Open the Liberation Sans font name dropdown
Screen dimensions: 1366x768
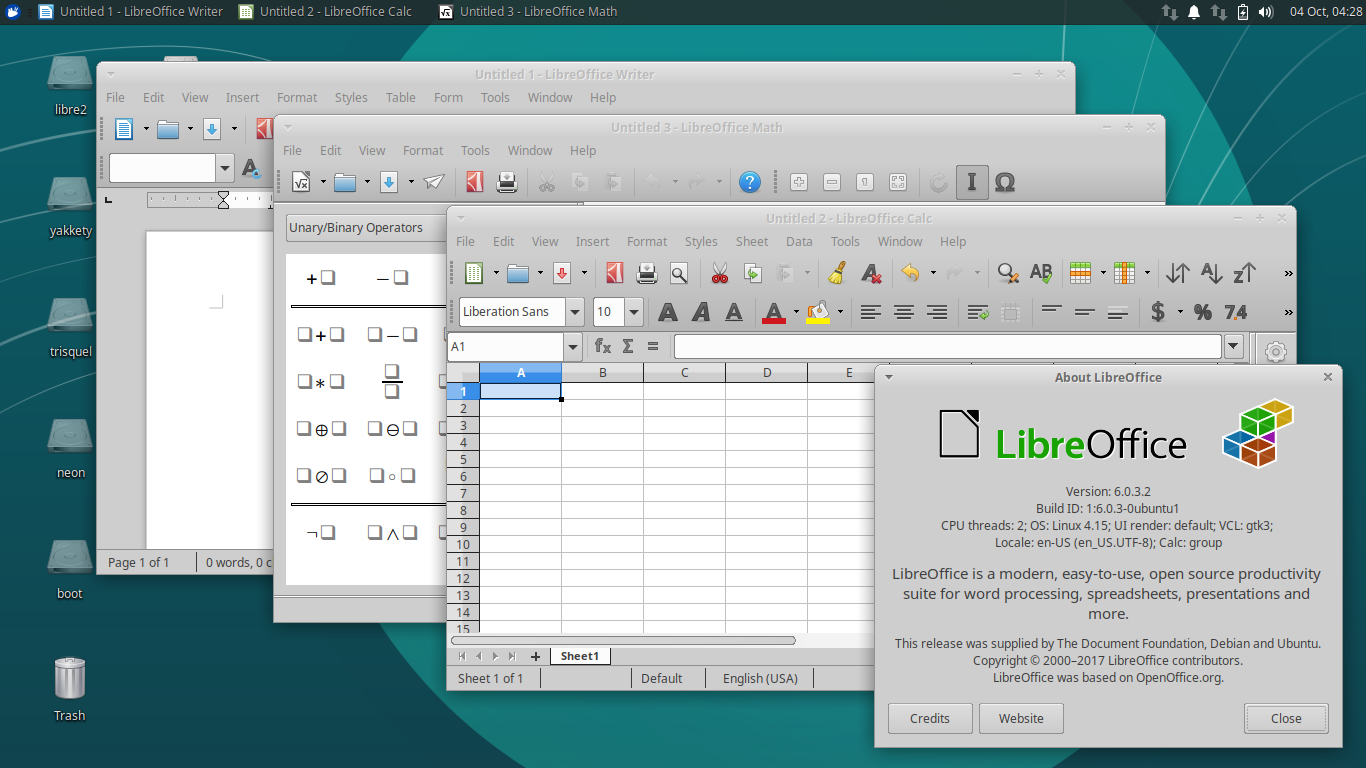click(x=575, y=312)
